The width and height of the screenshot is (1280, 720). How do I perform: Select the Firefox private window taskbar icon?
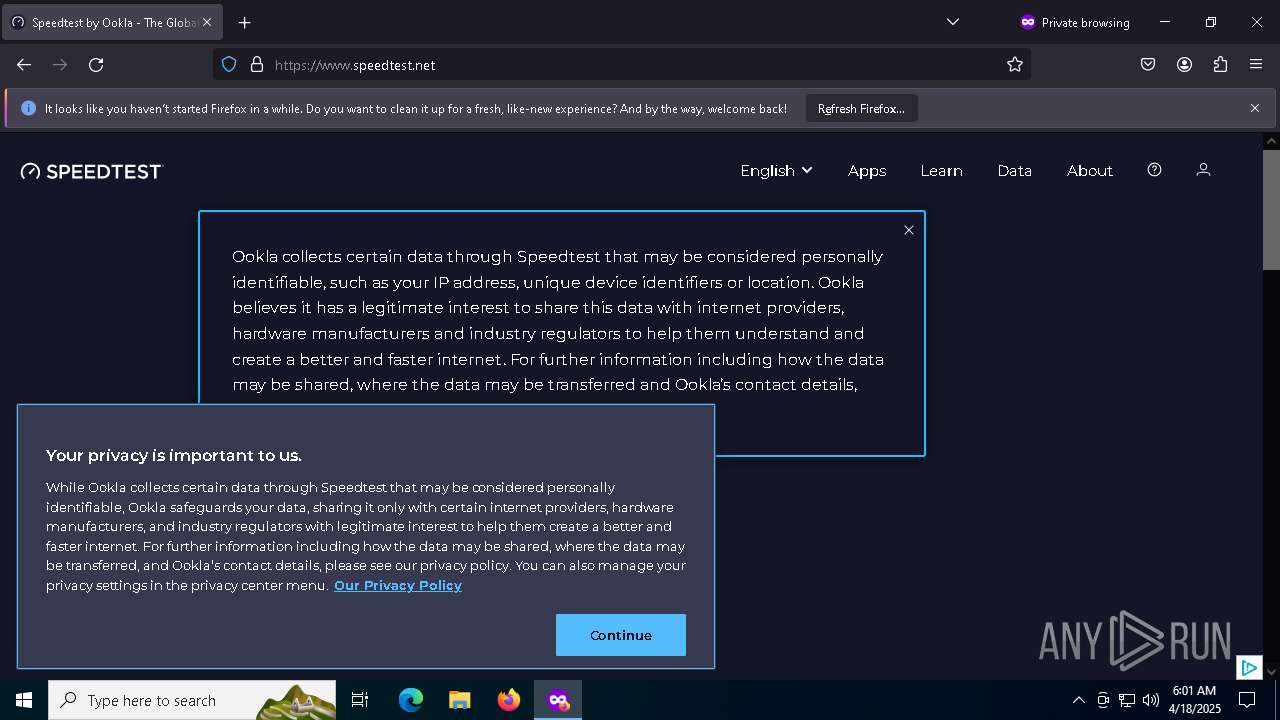[558, 700]
